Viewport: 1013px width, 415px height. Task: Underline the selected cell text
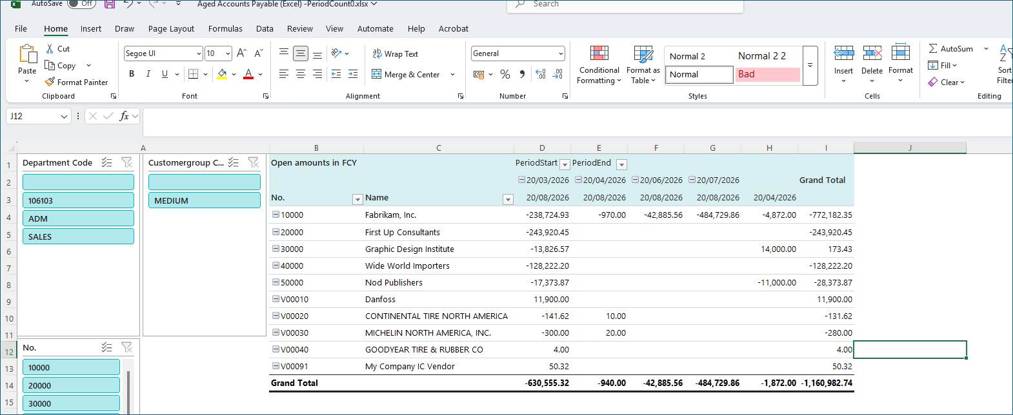pyautogui.click(x=165, y=74)
